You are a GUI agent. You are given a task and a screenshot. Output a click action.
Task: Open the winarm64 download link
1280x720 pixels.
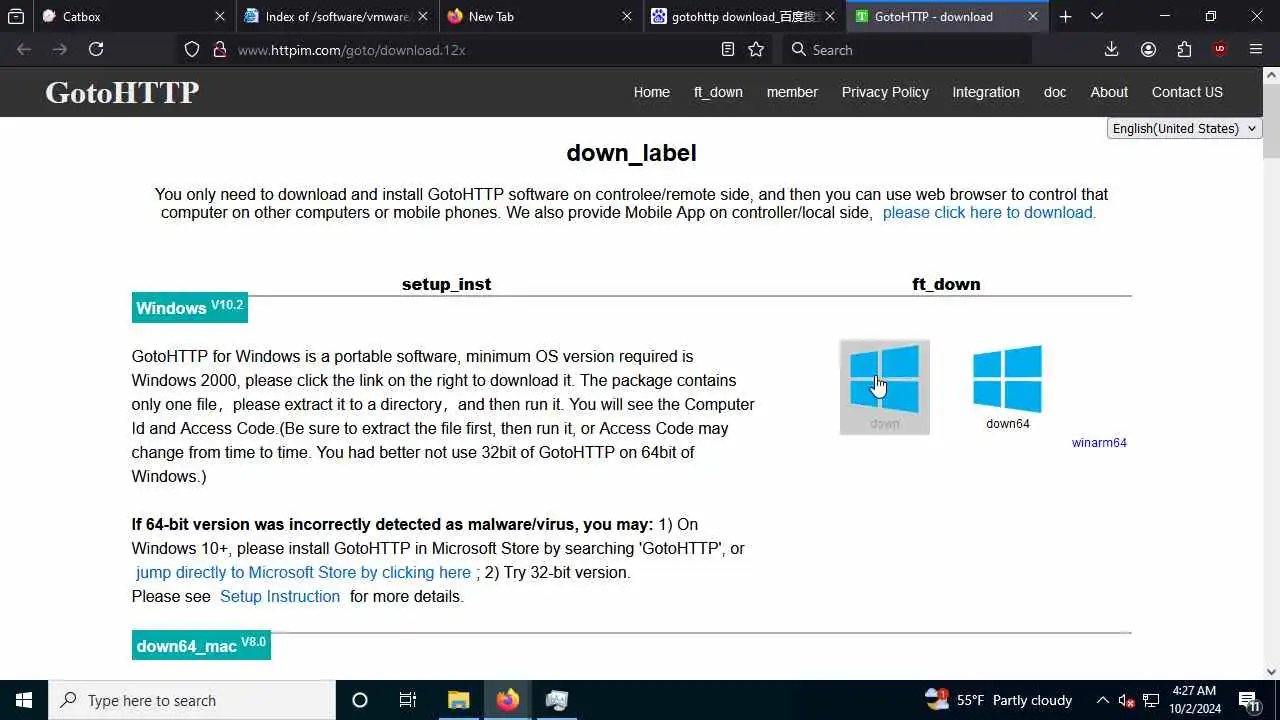(x=1099, y=443)
